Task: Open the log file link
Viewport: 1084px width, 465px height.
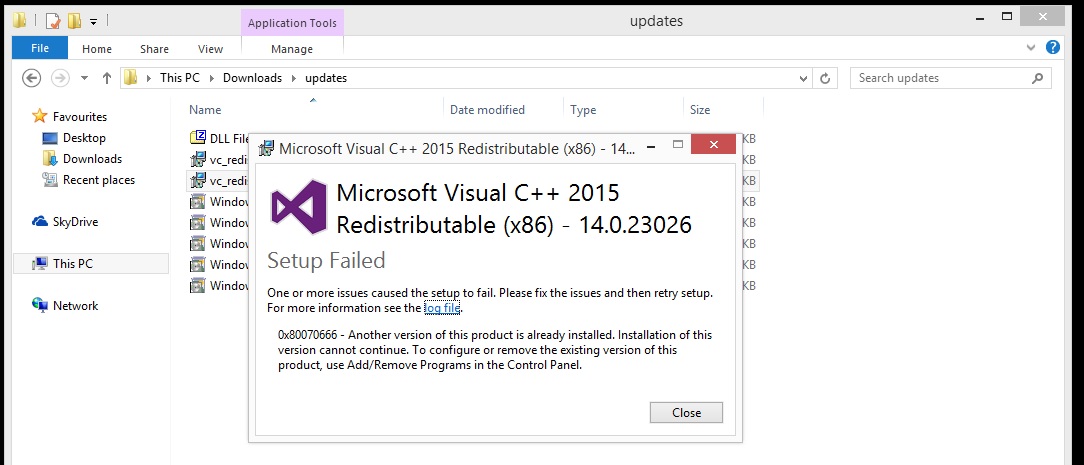Action: [x=442, y=308]
